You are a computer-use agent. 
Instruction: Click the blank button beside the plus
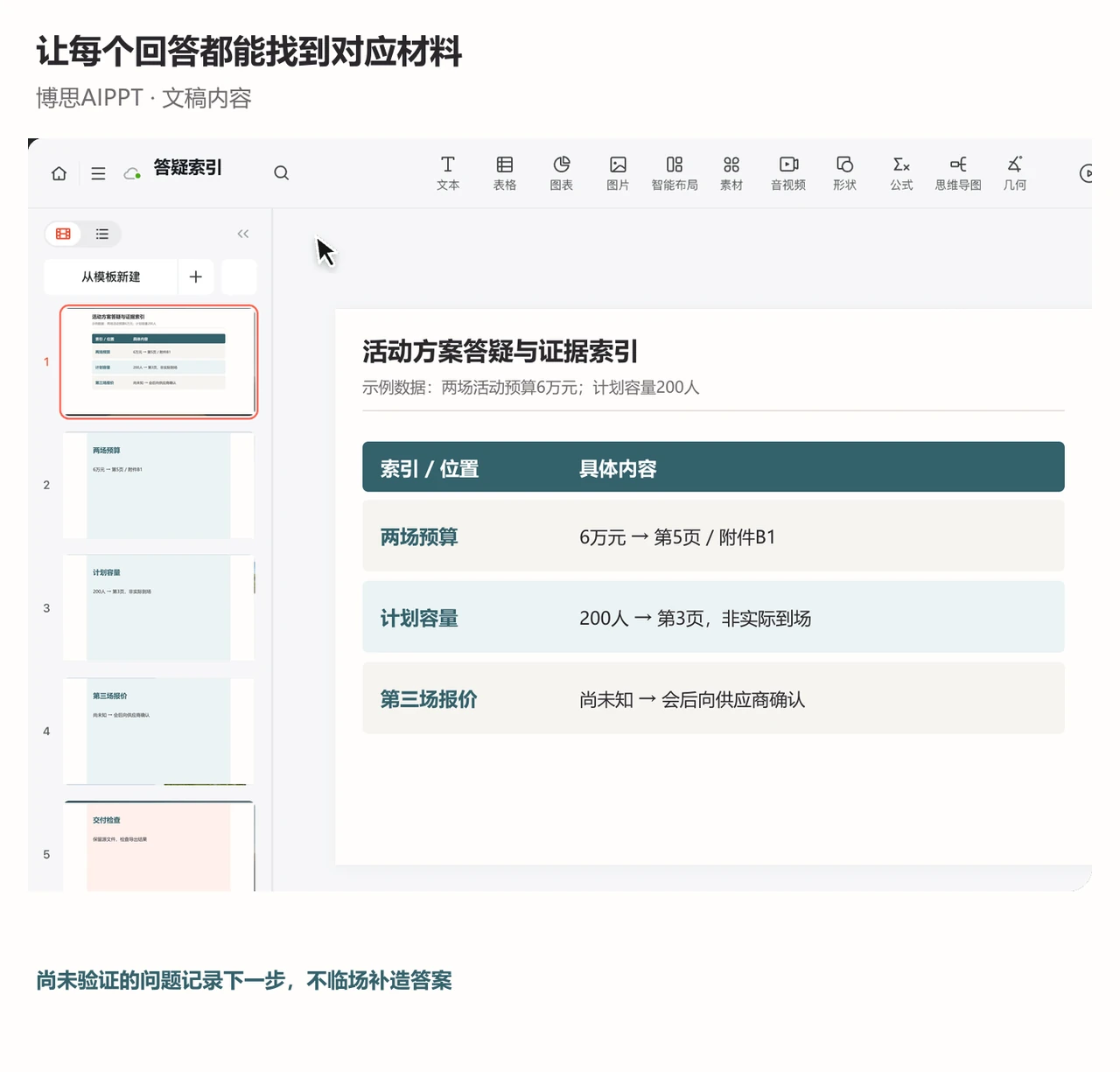pos(239,277)
